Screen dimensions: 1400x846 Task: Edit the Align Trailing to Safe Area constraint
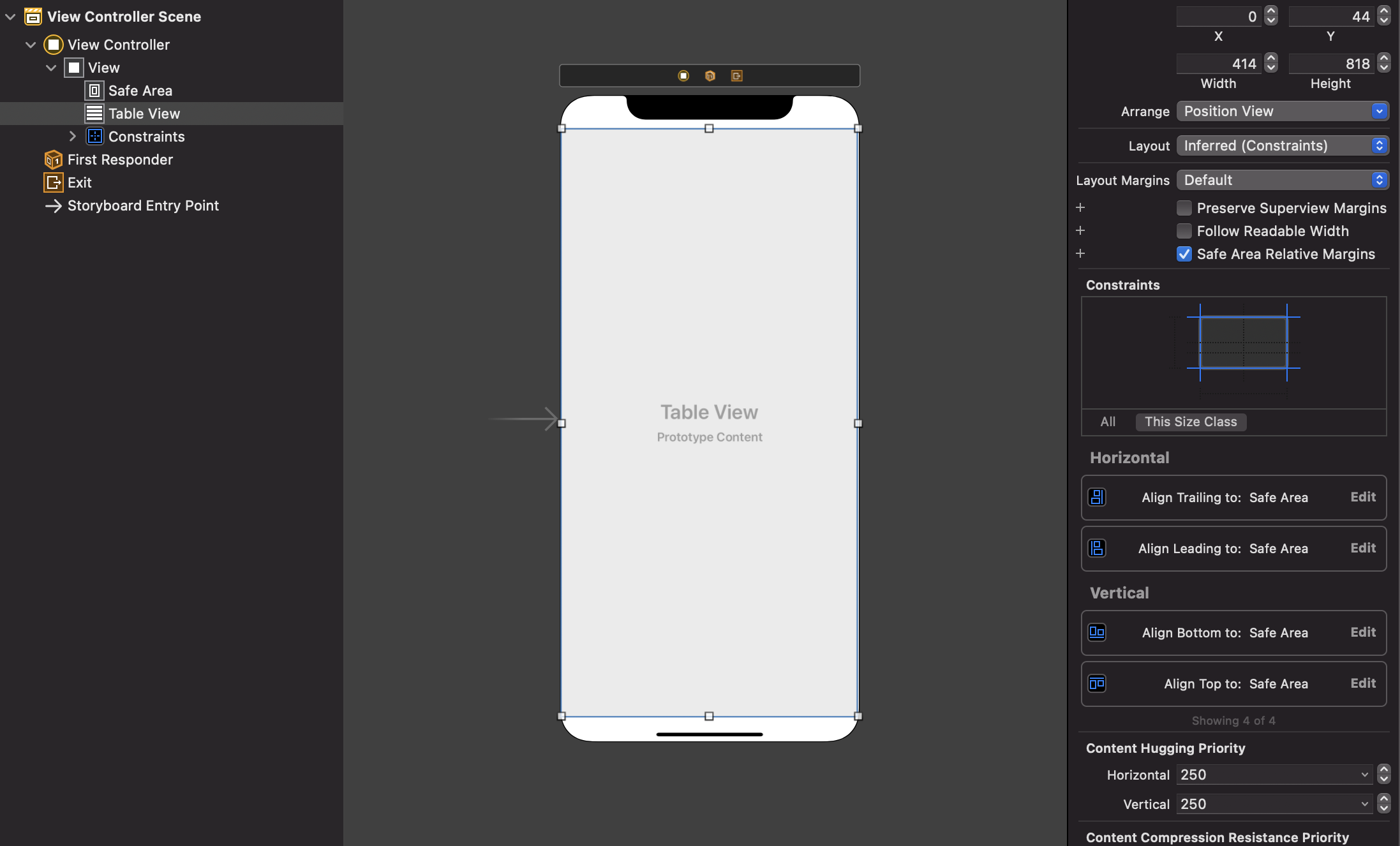click(x=1362, y=497)
